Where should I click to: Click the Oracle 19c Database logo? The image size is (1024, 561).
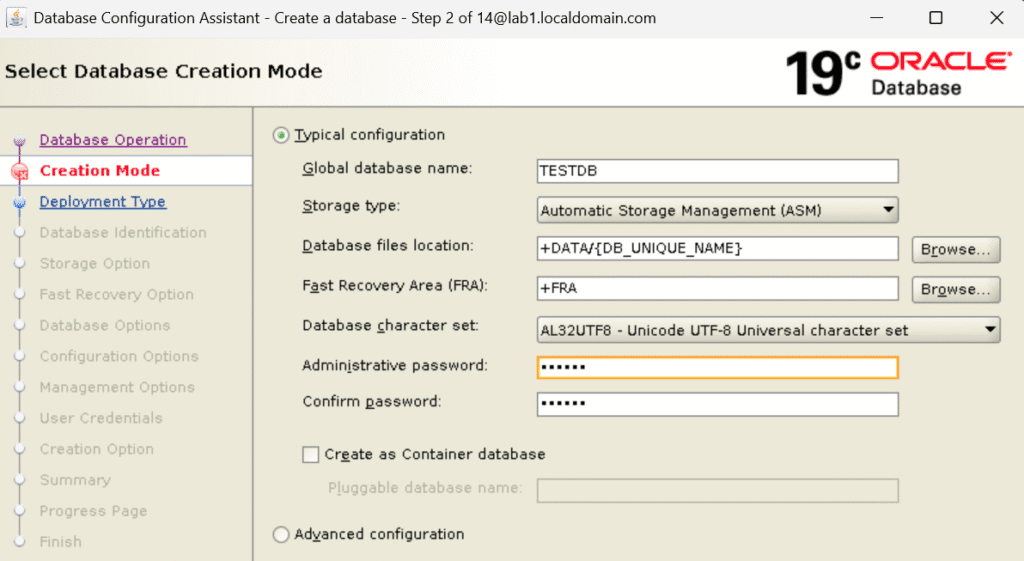coord(899,73)
